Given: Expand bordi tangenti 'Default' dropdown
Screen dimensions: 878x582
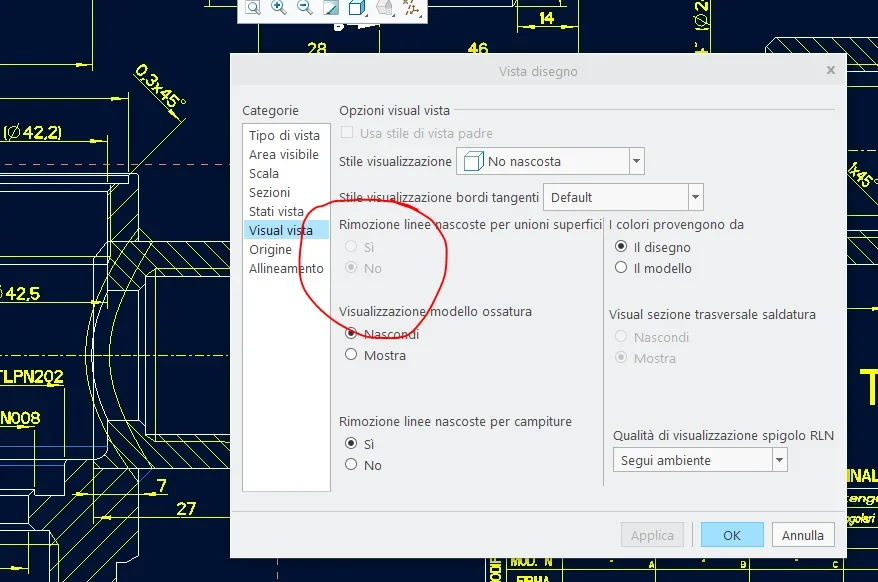Looking at the screenshot, I should (x=696, y=197).
